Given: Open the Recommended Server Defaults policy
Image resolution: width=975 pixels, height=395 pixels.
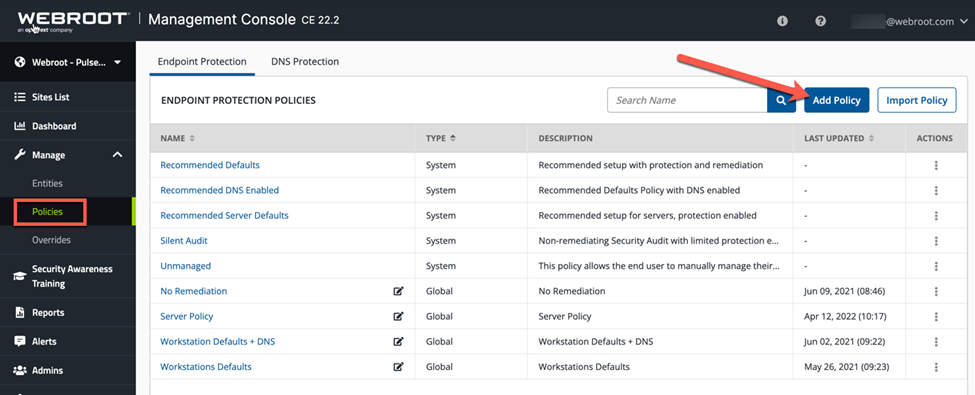Looking at the screenshot, I should (x=224, y=216).
